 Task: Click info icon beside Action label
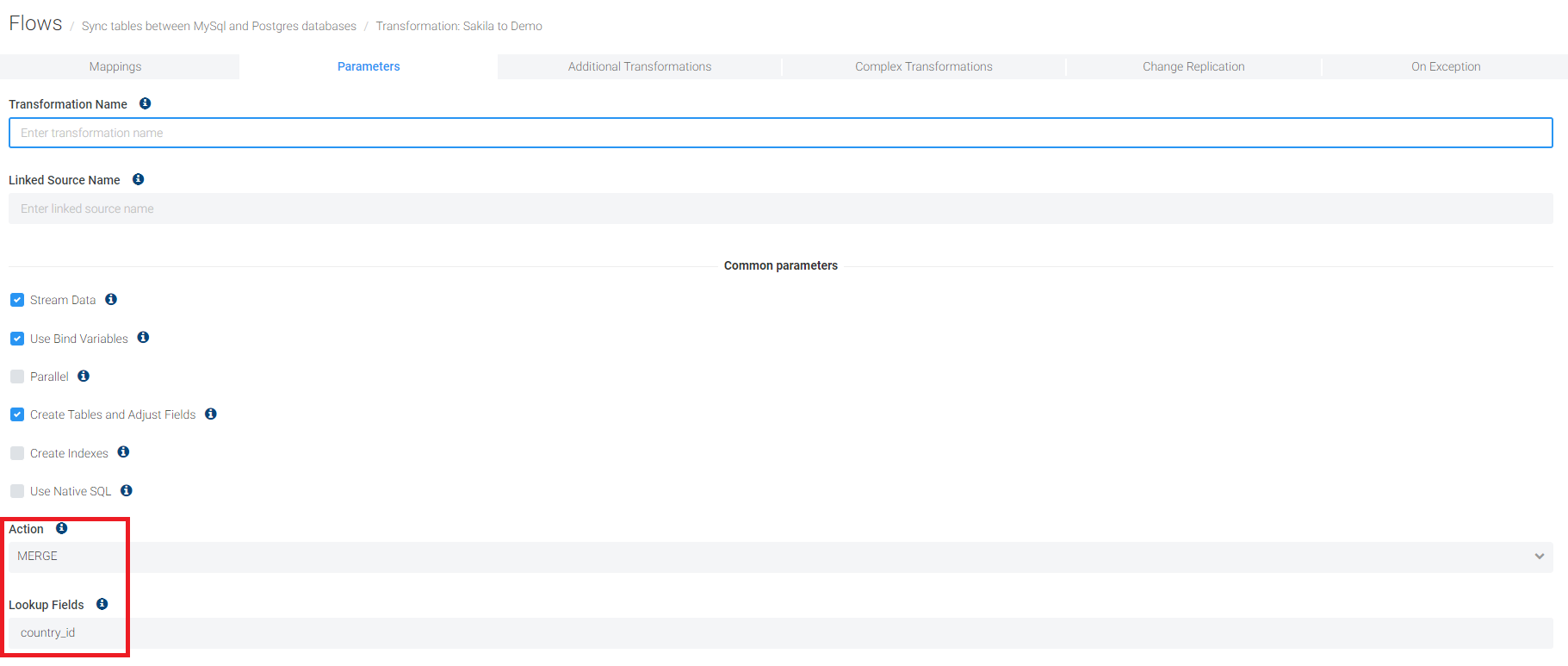62,528
